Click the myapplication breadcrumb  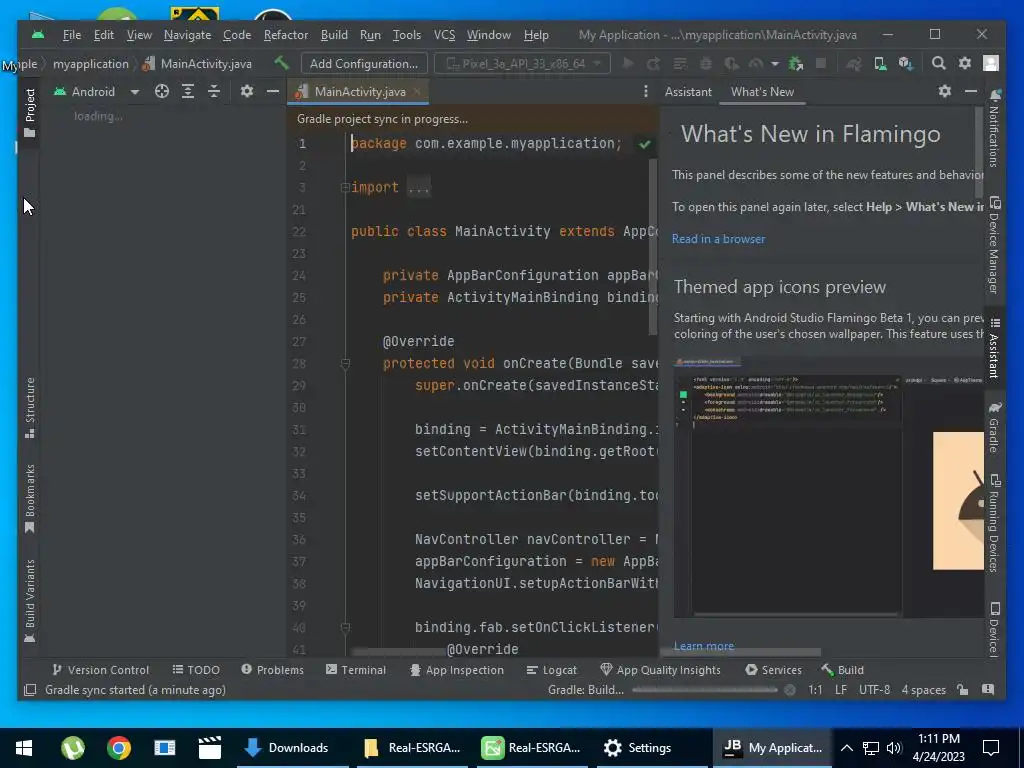[91, 64]
